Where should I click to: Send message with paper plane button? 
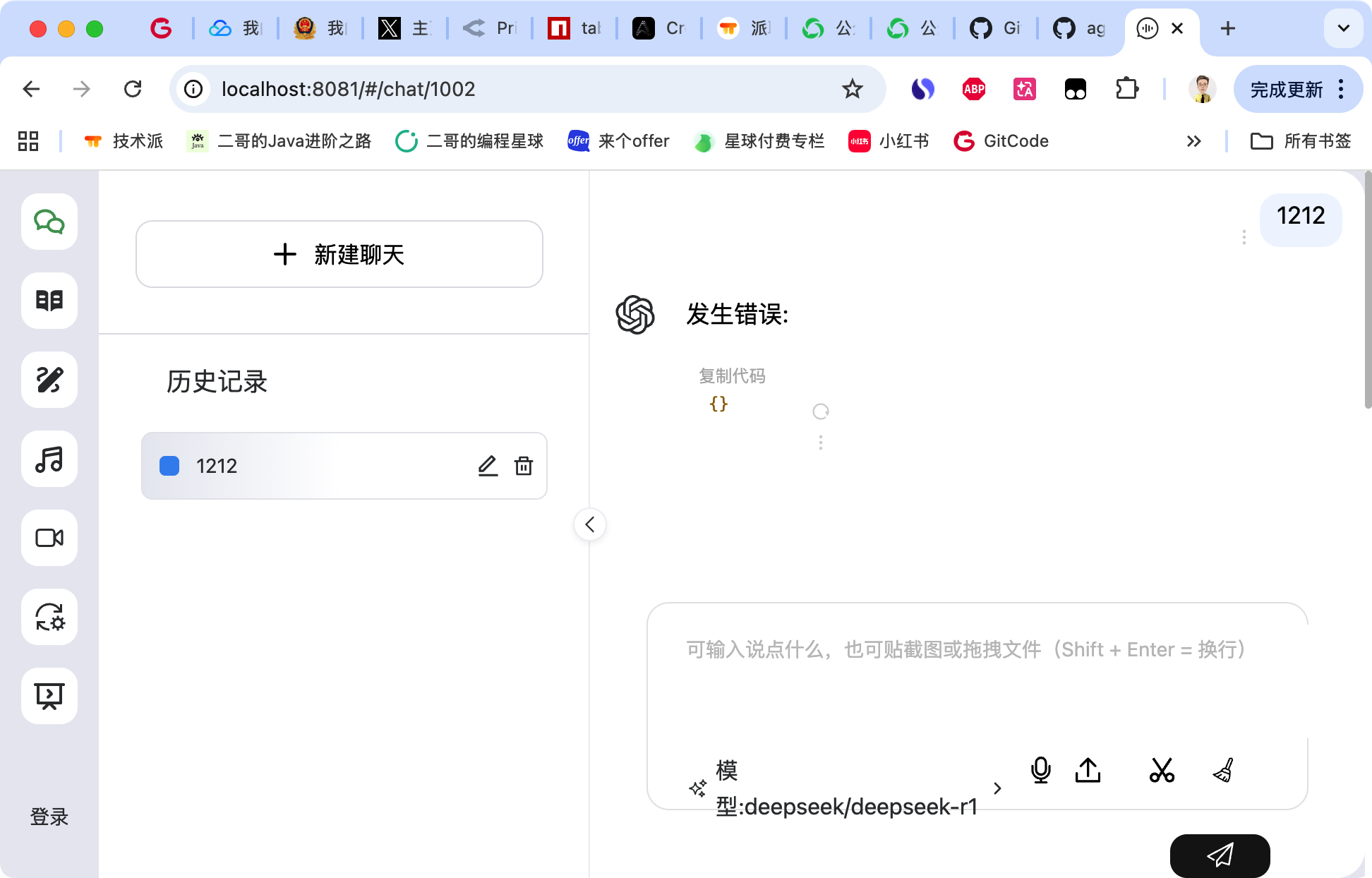1220,855
